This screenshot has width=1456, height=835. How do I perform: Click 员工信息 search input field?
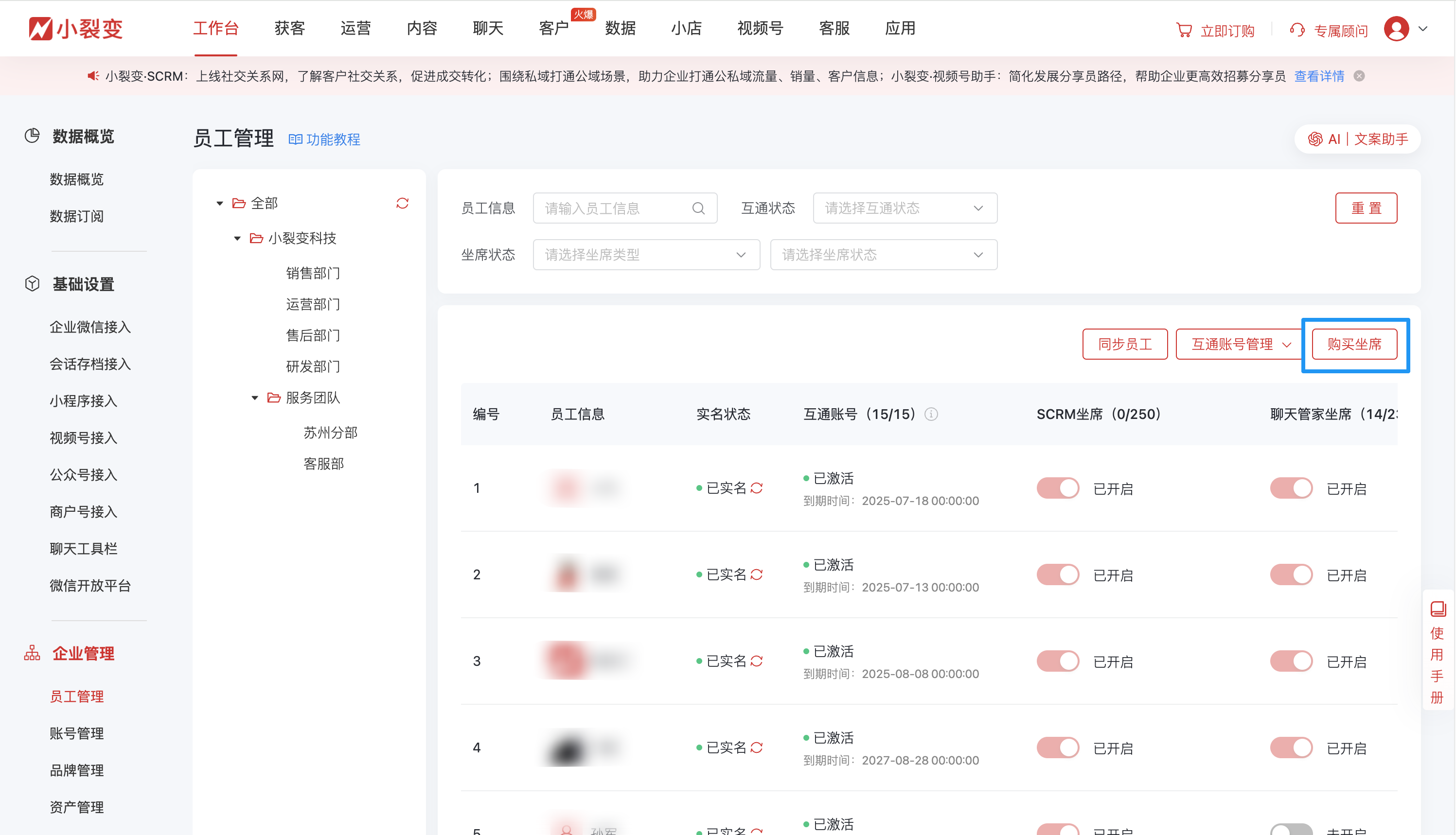click(625, 208)
